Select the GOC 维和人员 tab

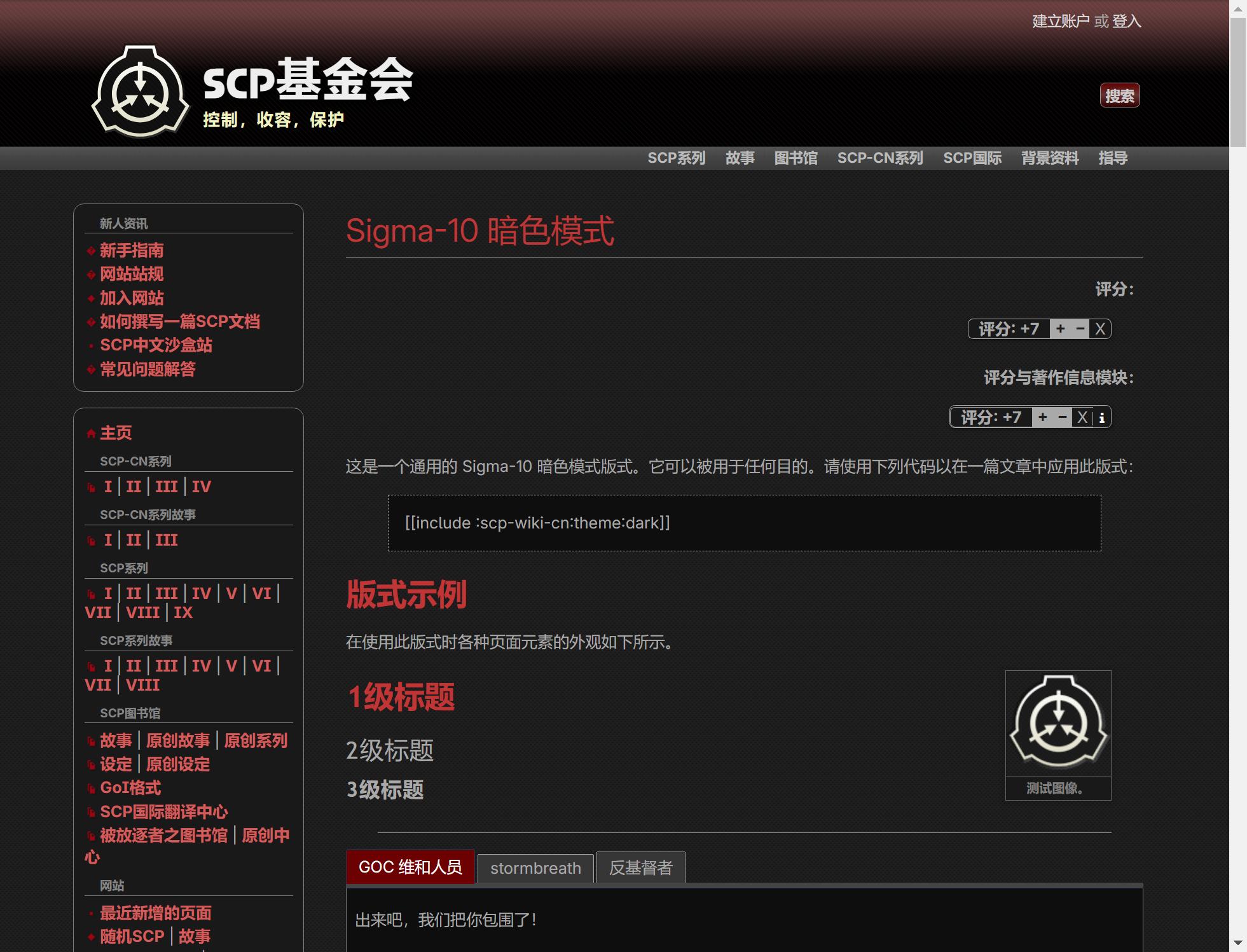pyautogui.click(x=410, y=867)
